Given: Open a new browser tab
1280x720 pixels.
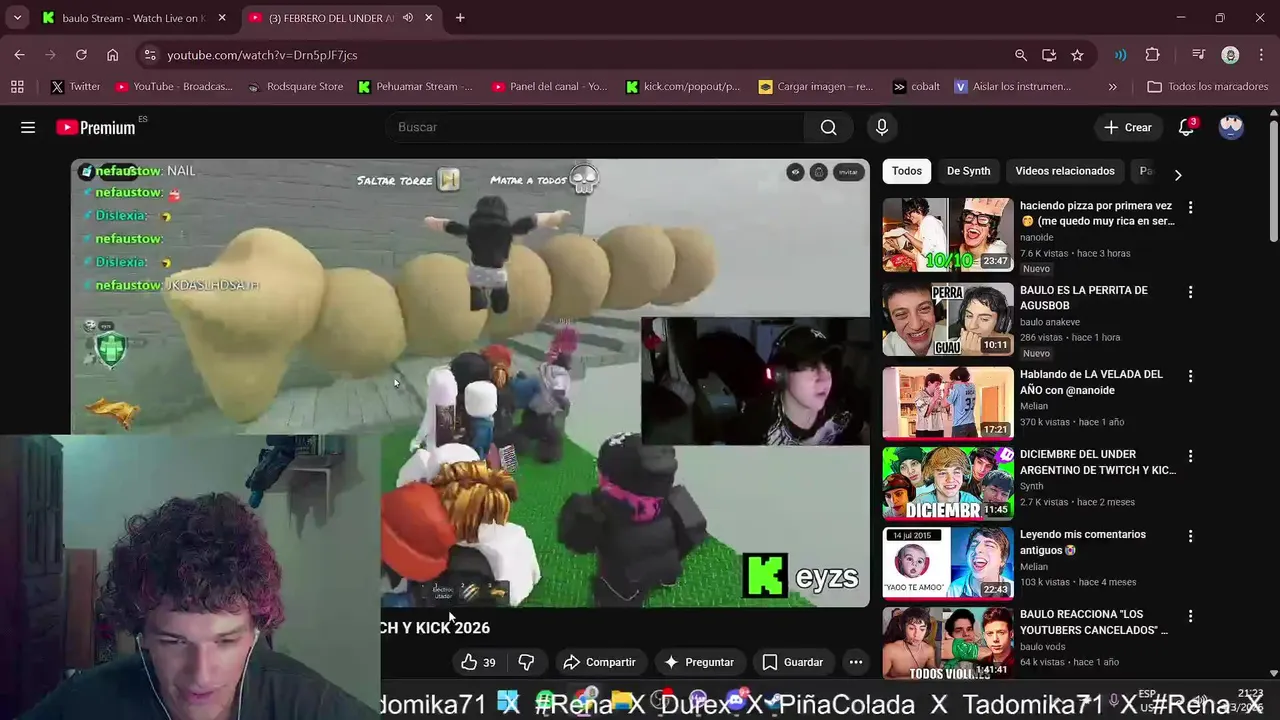Looking at the screenshot, I should click(460, 18).
